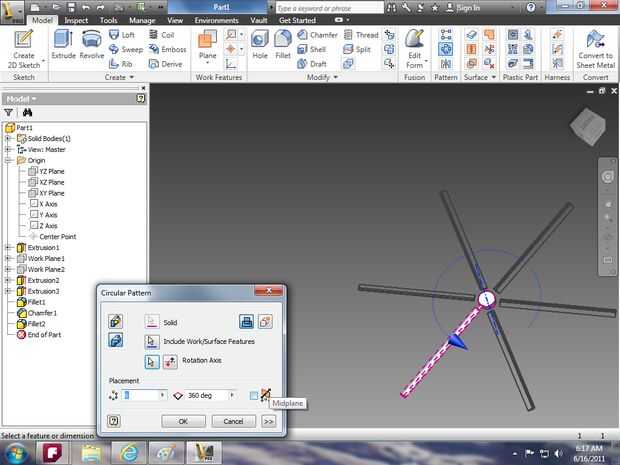Open Circular Pattern dialog help
The height and width of the screenshot is (465, 620).
pyautogui.click(x=113, y=421)
